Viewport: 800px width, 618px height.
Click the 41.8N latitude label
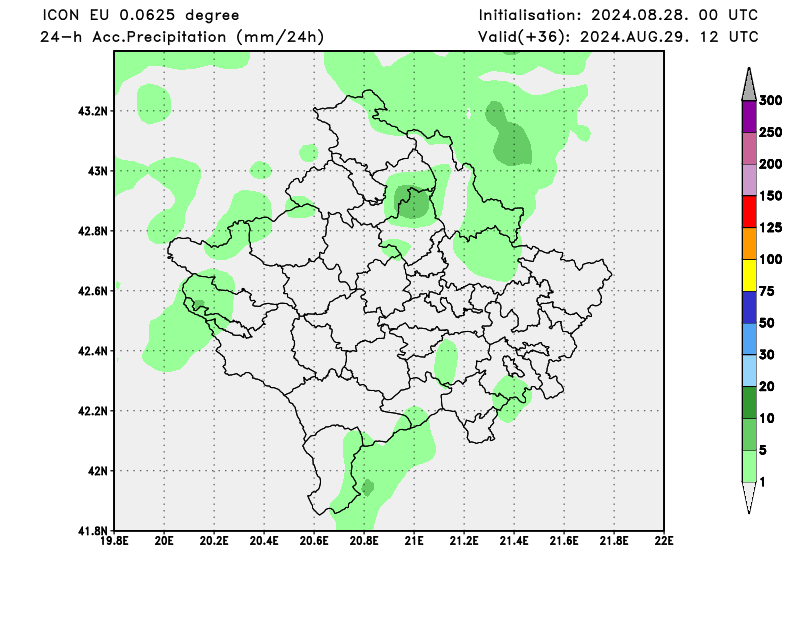pos(92,531)
